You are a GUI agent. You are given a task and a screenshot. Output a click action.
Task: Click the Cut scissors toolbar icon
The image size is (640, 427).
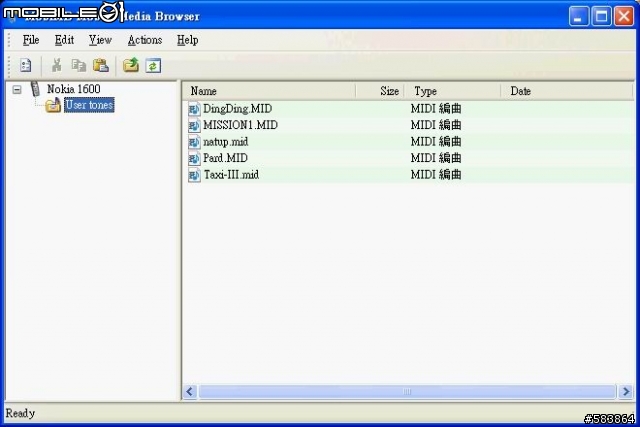coord(56,65)
